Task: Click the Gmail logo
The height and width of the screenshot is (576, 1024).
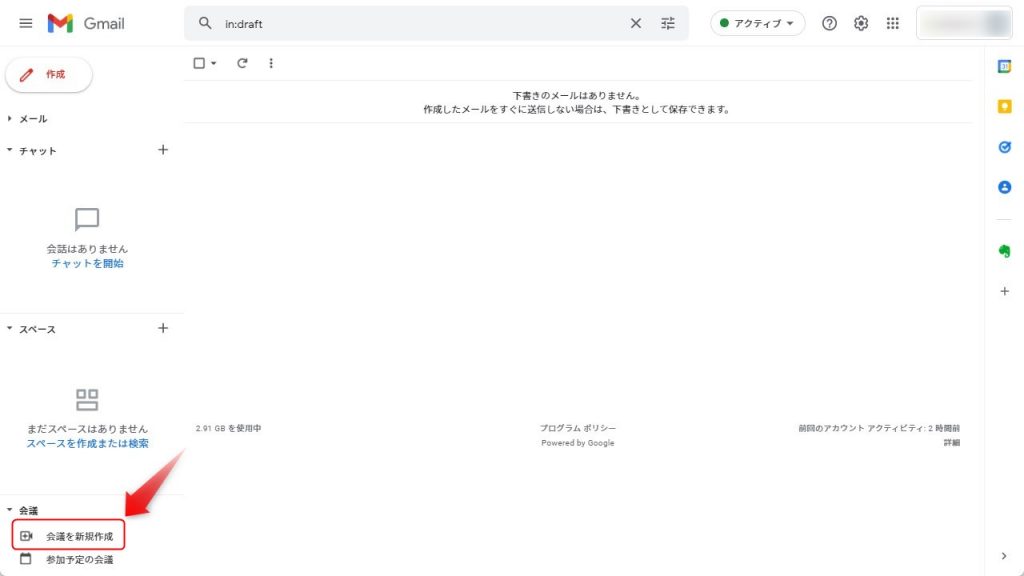Action: tap(86, 24)
